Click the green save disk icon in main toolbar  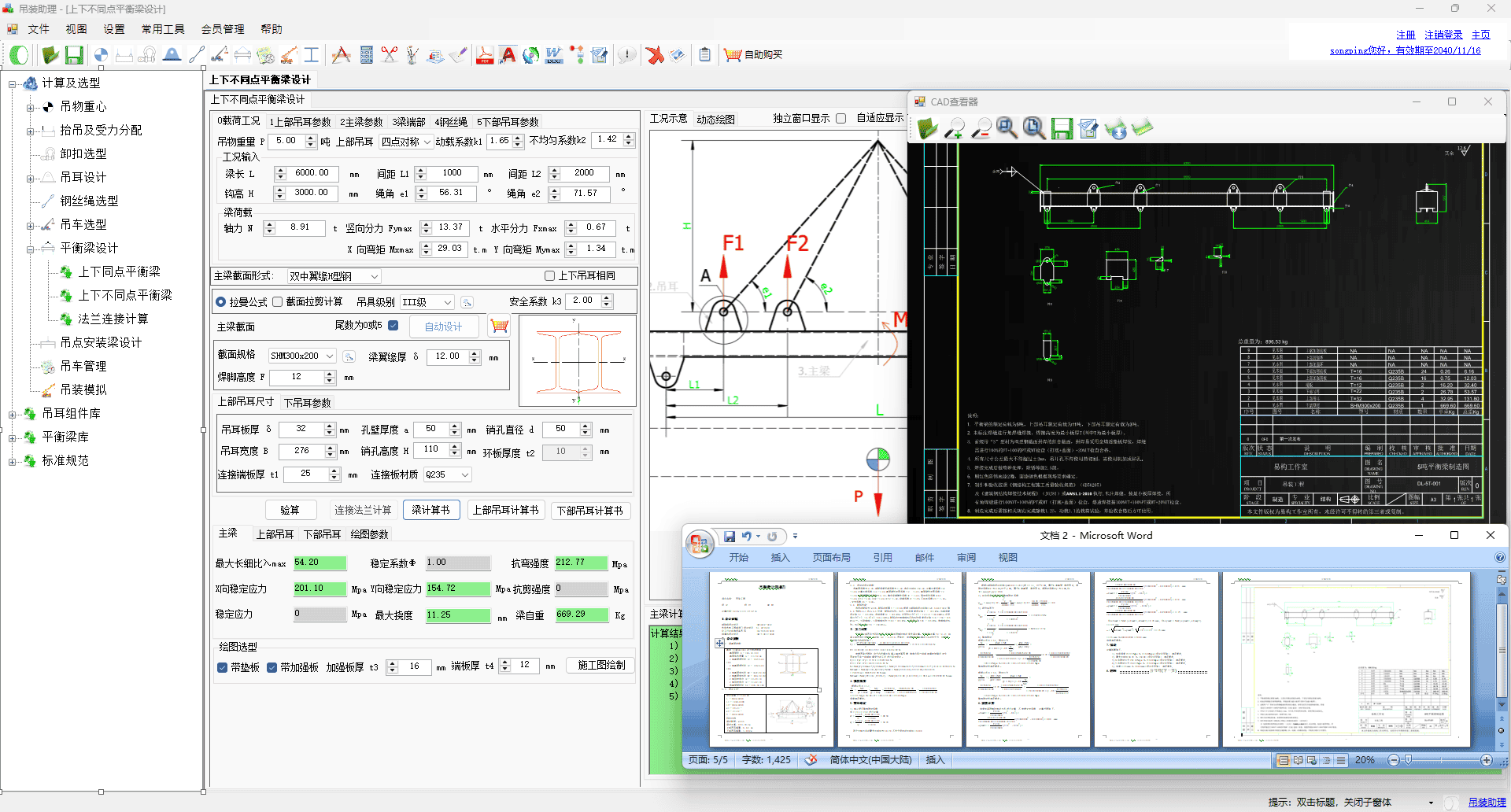(x=74, y=55)
